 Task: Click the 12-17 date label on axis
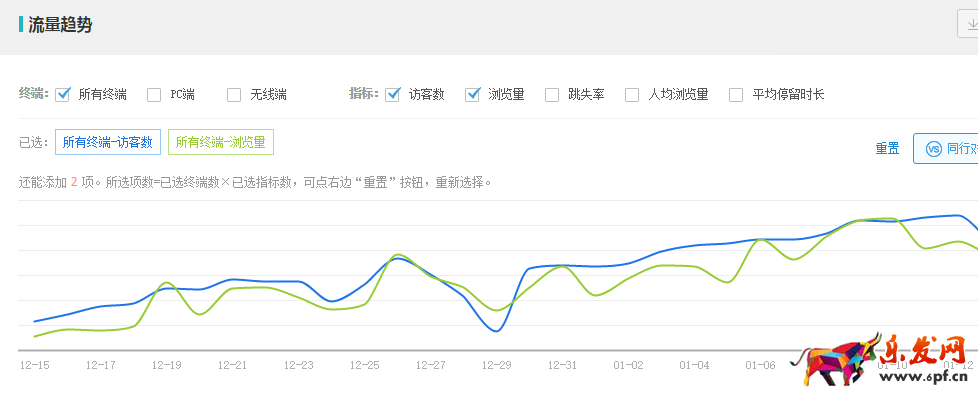coord(100,365)
